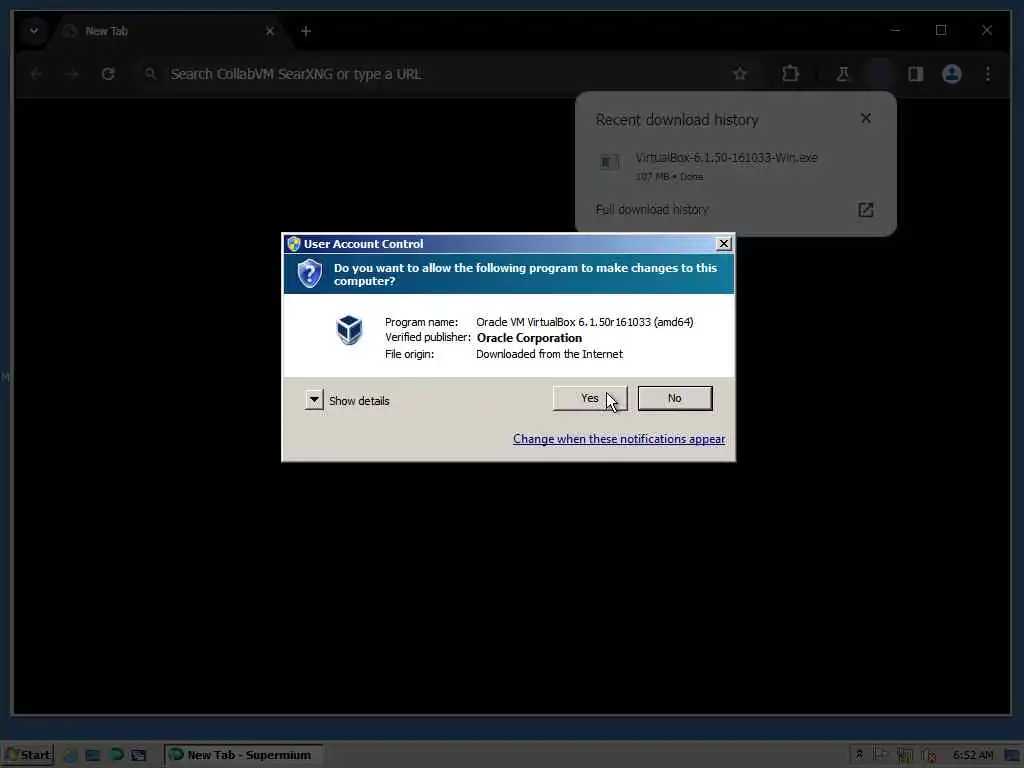Click 'Downloaded from the Internet' file origin text

click(x=549, y=354)
